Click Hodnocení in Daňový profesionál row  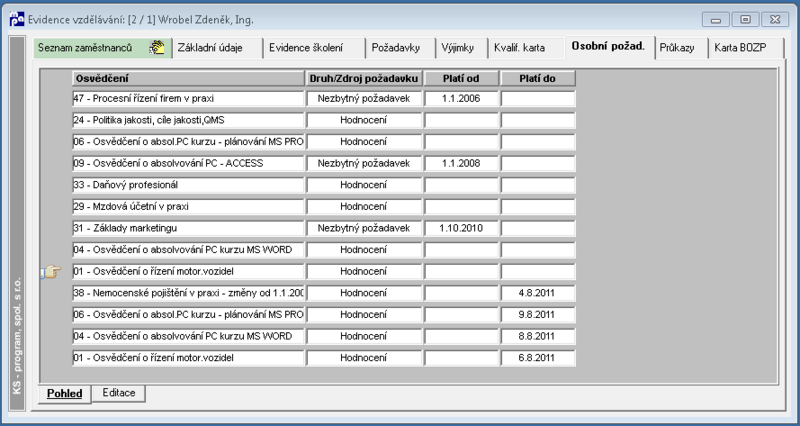(x=364, y=185)
